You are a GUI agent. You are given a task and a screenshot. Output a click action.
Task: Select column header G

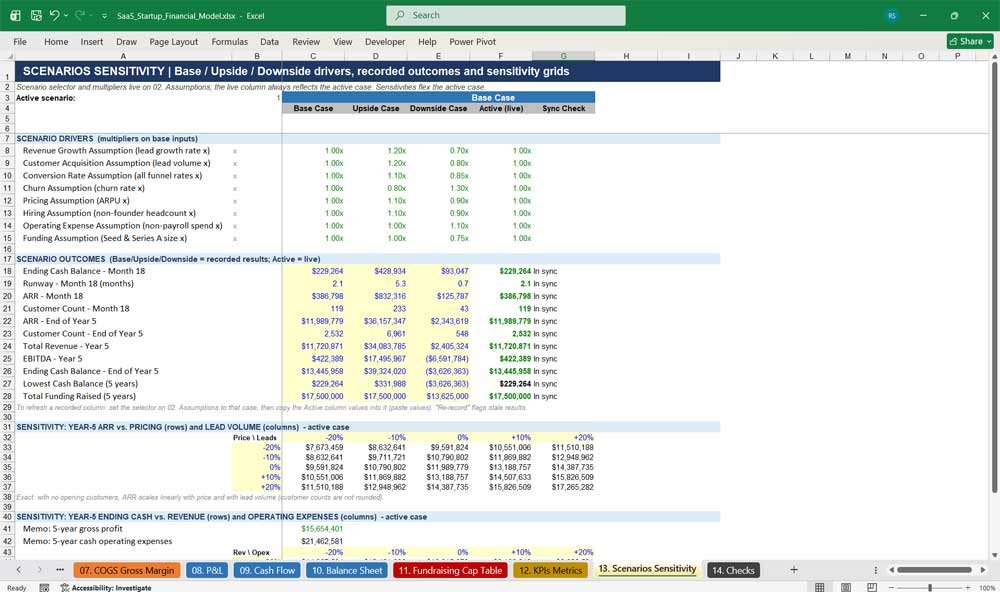pyautogui.click(x=564, y=56)
